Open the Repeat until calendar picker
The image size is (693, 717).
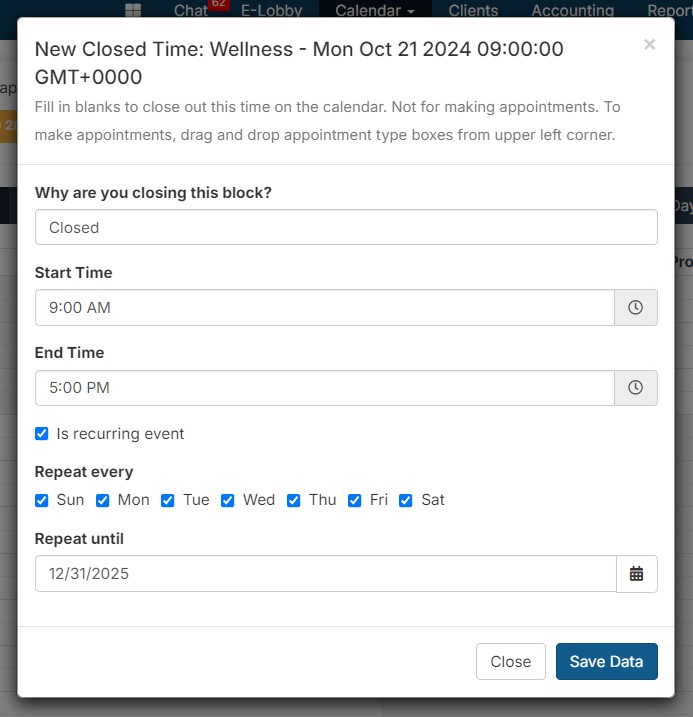636,574
